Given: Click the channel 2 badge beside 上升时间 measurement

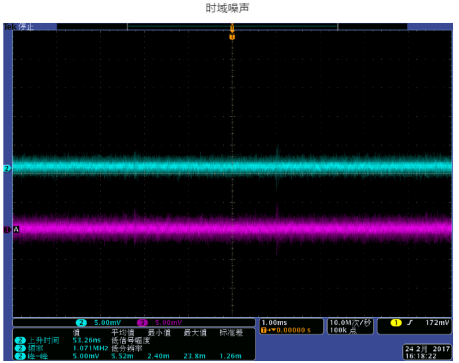Looking at the screenshot, I should 20,340.
